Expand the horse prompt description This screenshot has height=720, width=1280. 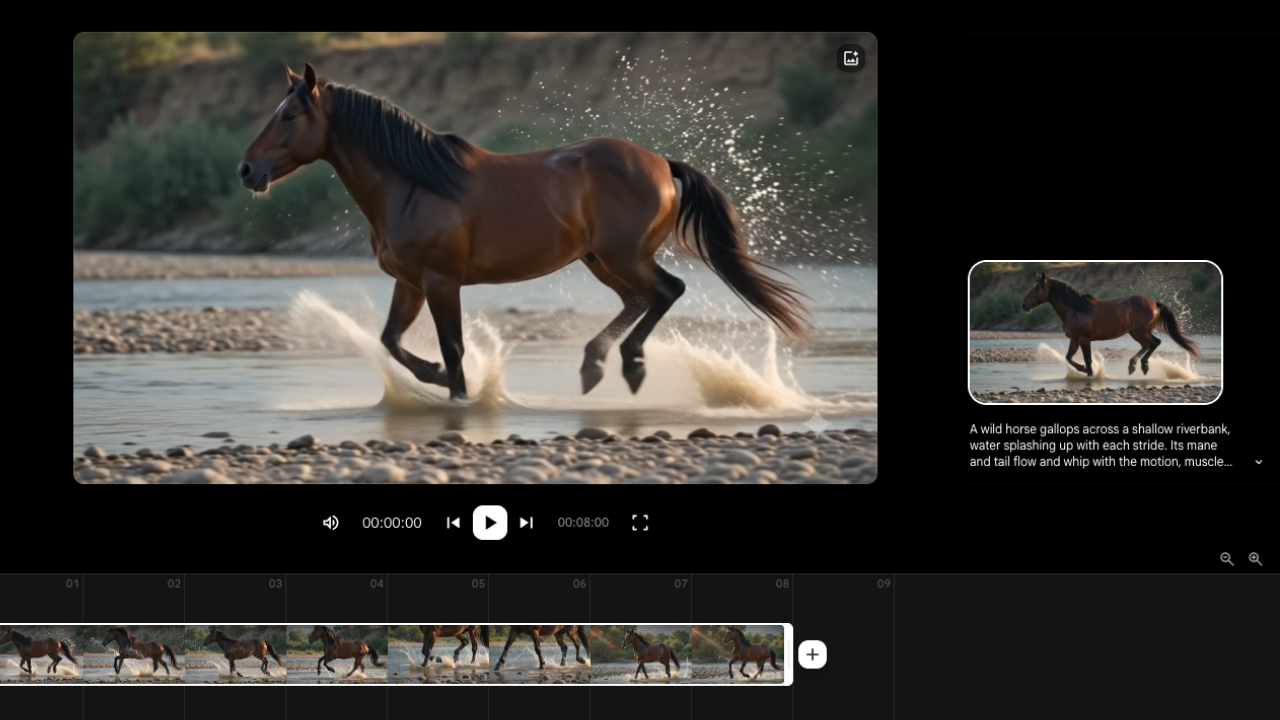tap(1258, 462)
